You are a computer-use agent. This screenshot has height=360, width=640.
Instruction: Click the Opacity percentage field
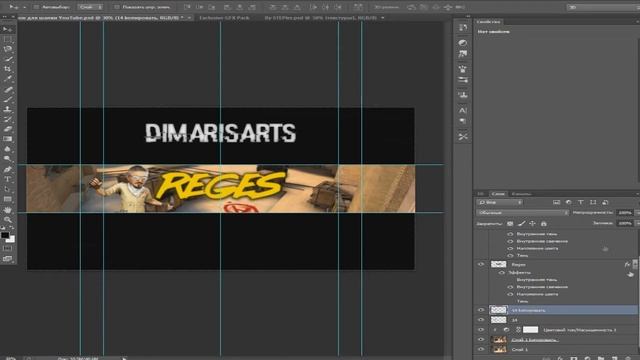[624, 213]
